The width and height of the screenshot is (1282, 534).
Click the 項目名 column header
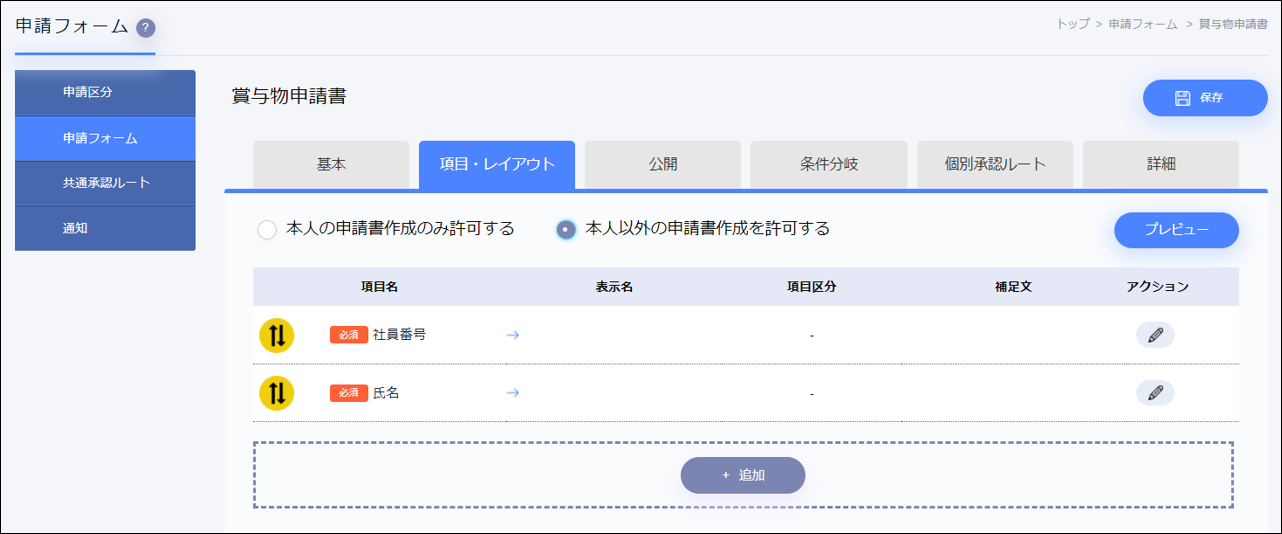380,286
